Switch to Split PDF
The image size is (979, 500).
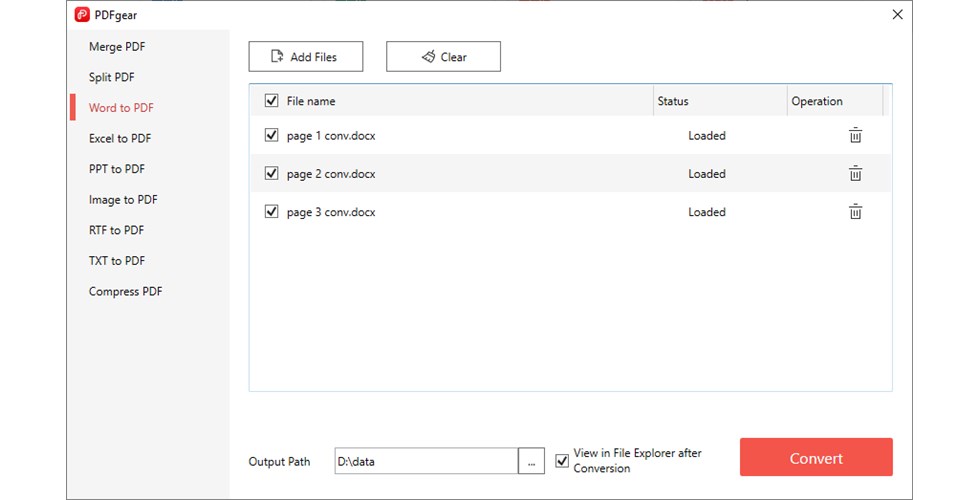tap(111, 77)
